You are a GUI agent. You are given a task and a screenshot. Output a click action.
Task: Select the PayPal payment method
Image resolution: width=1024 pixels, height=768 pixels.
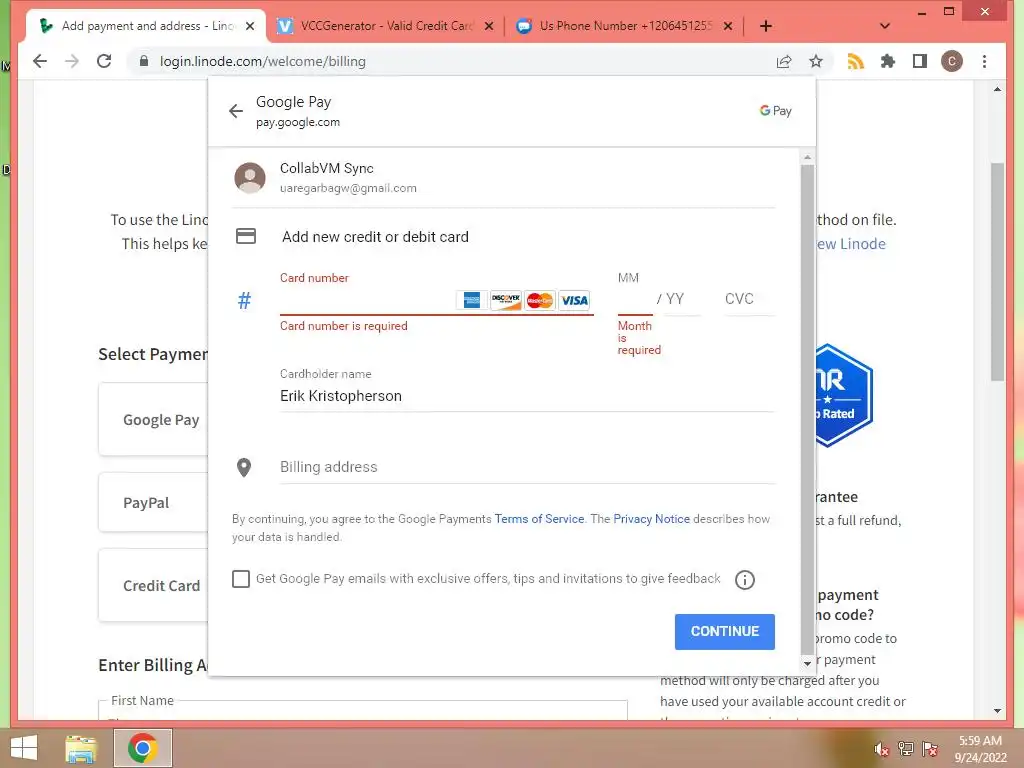point(154,502)
